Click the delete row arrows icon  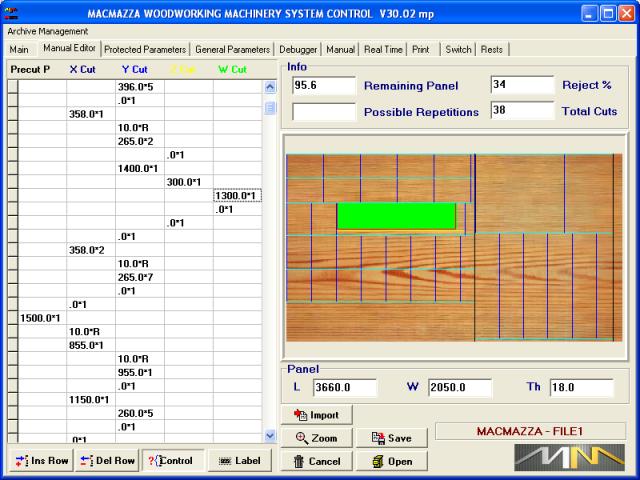pyautogui.click(x=87, y=461)
